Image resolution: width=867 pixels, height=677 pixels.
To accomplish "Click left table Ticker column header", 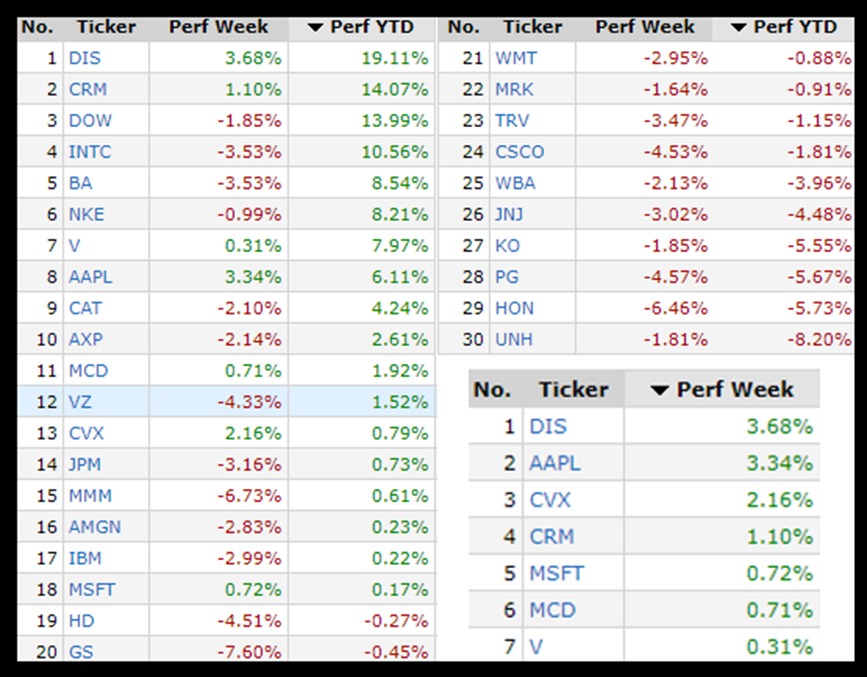I will click(x=107, y=27).
